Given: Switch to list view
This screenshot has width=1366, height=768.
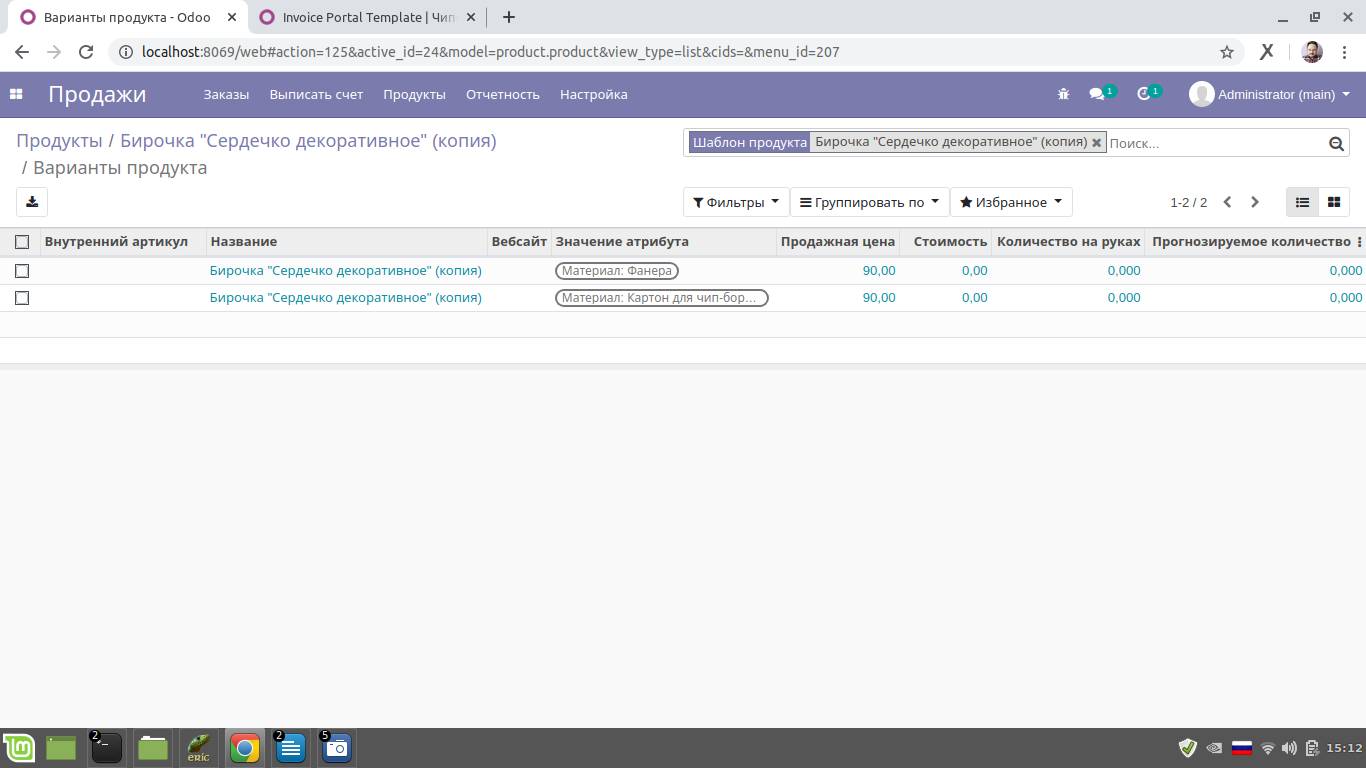Looking at the screenshot, I should [x=1302, y=202].
